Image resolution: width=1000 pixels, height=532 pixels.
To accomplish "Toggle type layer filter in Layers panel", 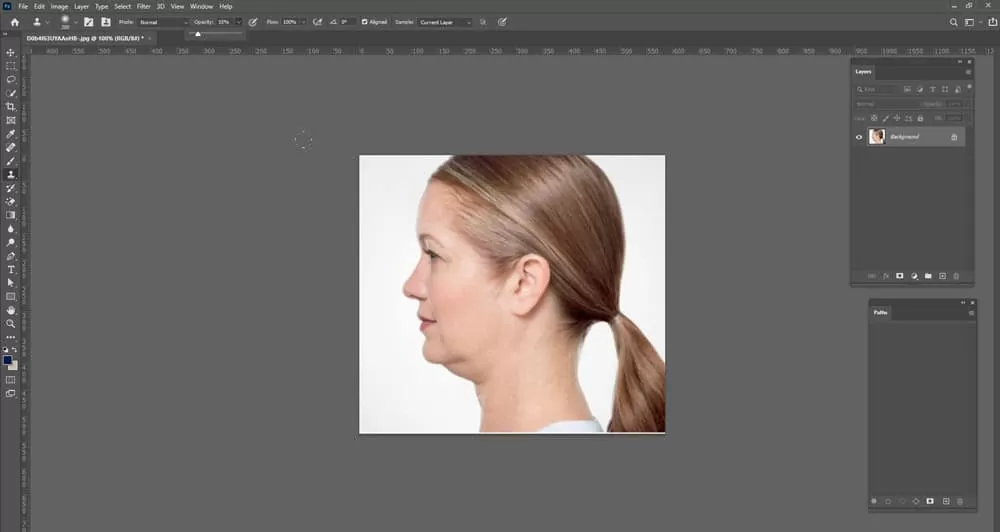I will point(932,89).
